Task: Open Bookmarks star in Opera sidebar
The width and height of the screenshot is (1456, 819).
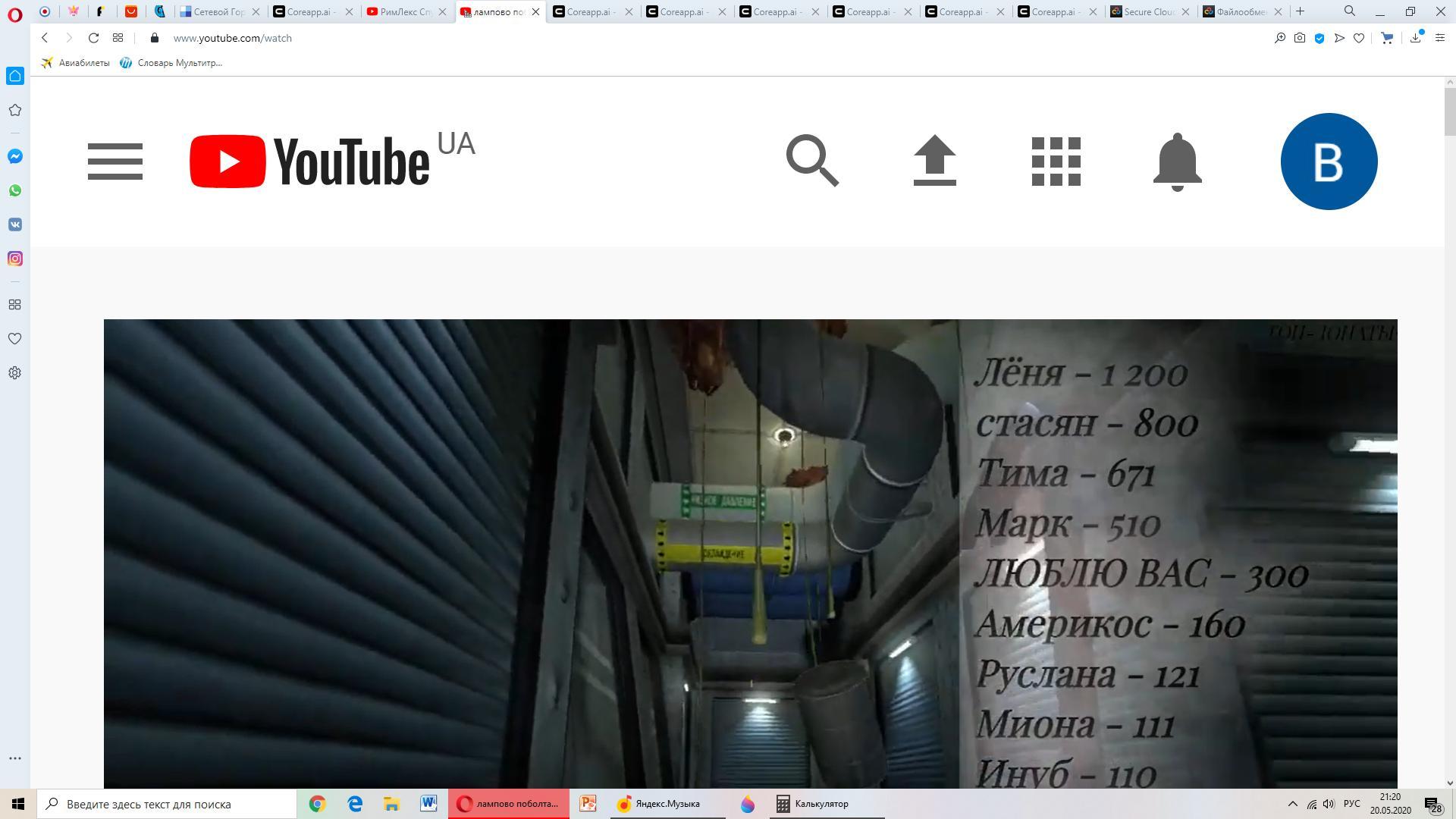Action: pyautogui.click(x=14, y=110)
